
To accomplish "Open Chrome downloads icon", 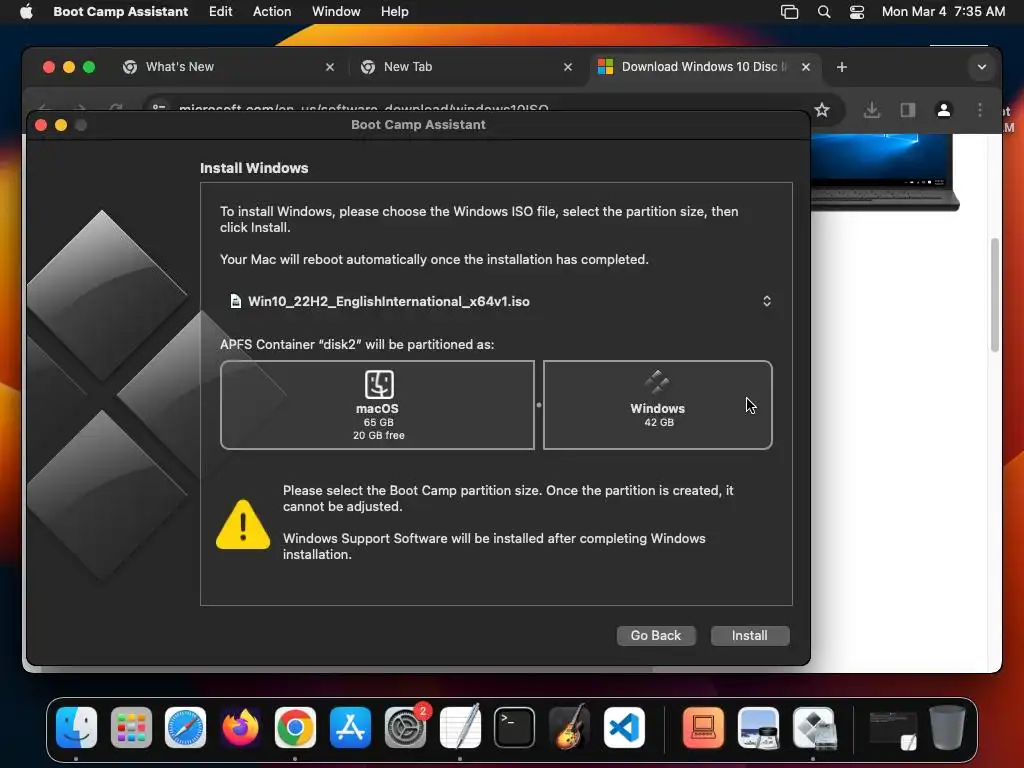I will pos(872,110).
